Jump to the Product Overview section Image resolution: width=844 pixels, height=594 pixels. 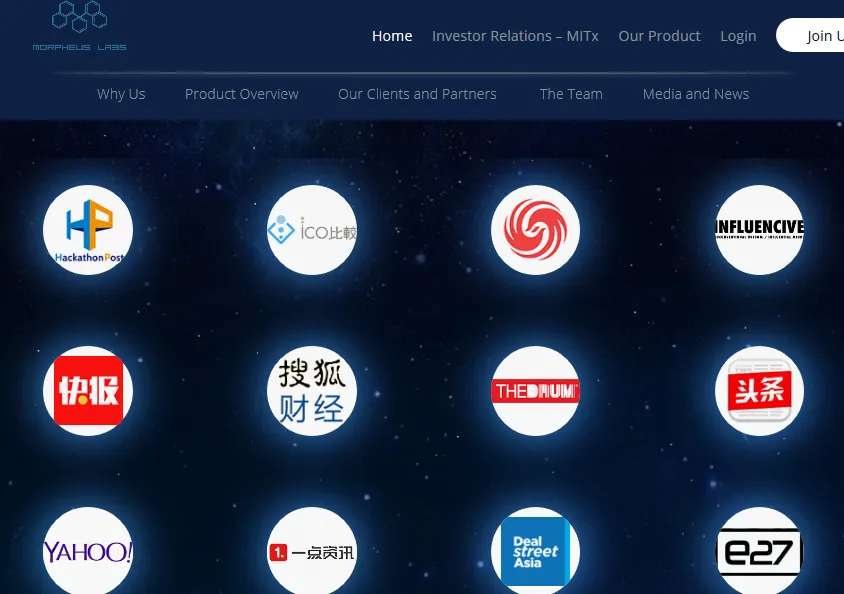tap(242, 94)
